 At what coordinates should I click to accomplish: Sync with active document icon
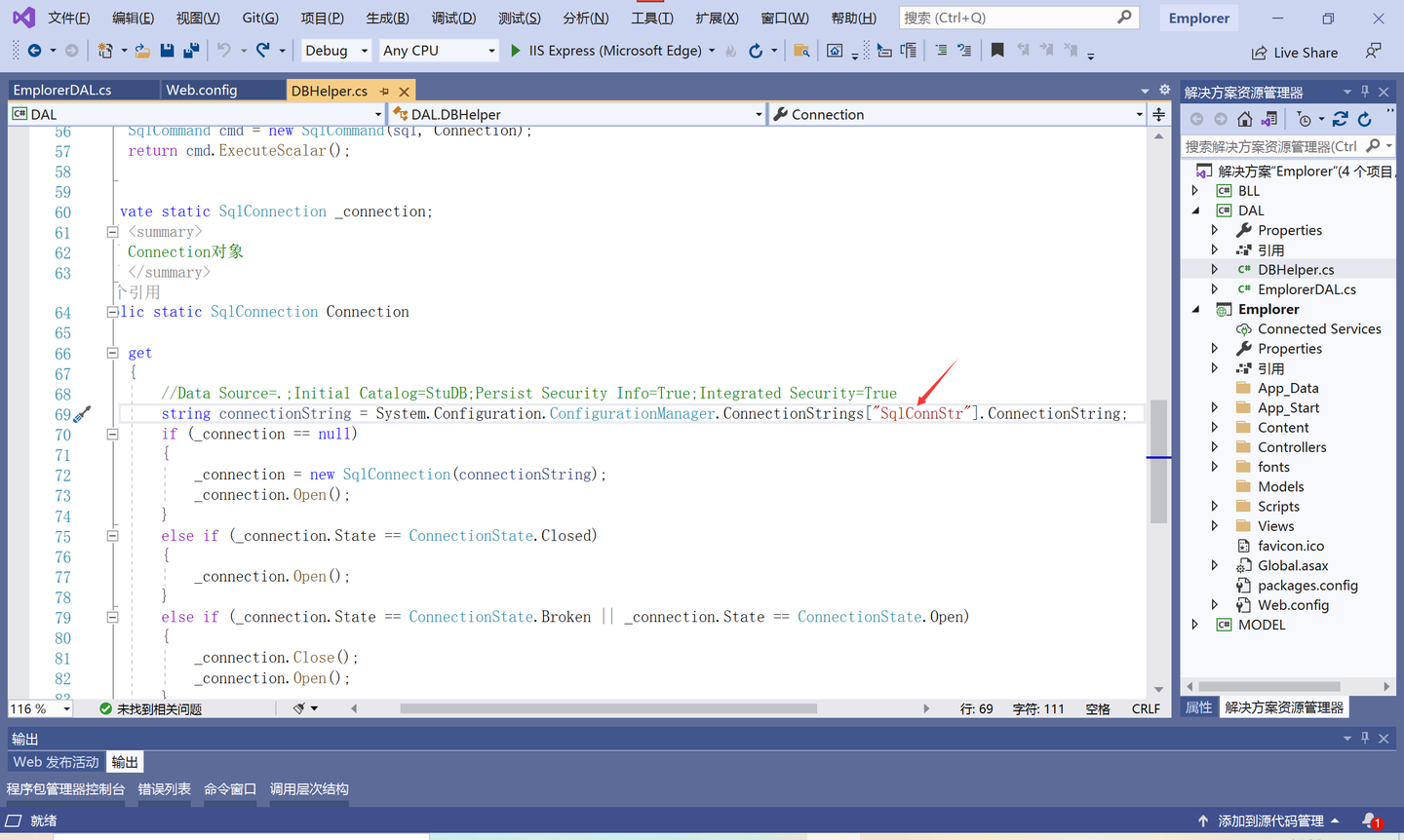click(1341, 119)
